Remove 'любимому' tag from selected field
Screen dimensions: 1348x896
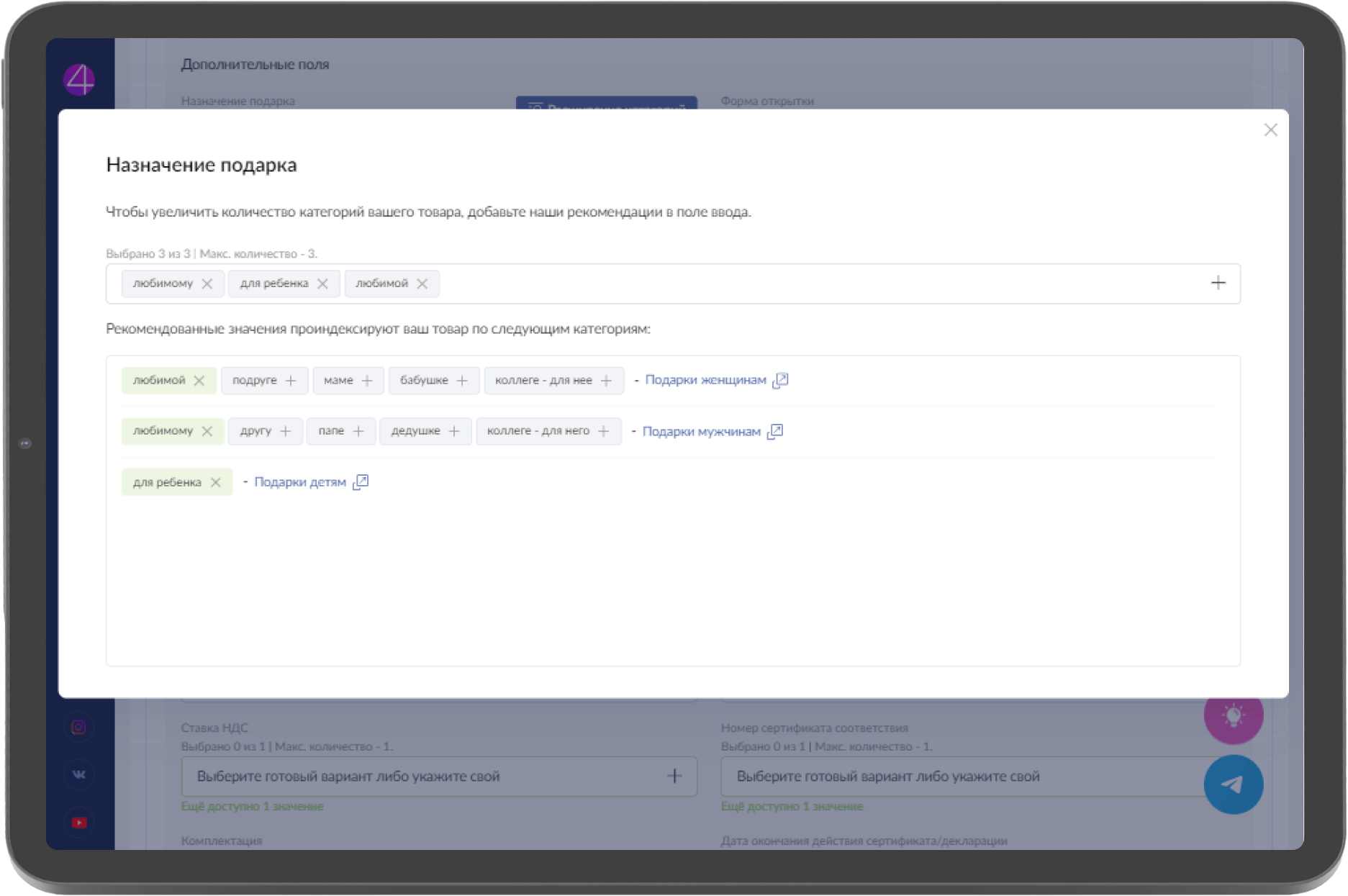click(207, 284)
